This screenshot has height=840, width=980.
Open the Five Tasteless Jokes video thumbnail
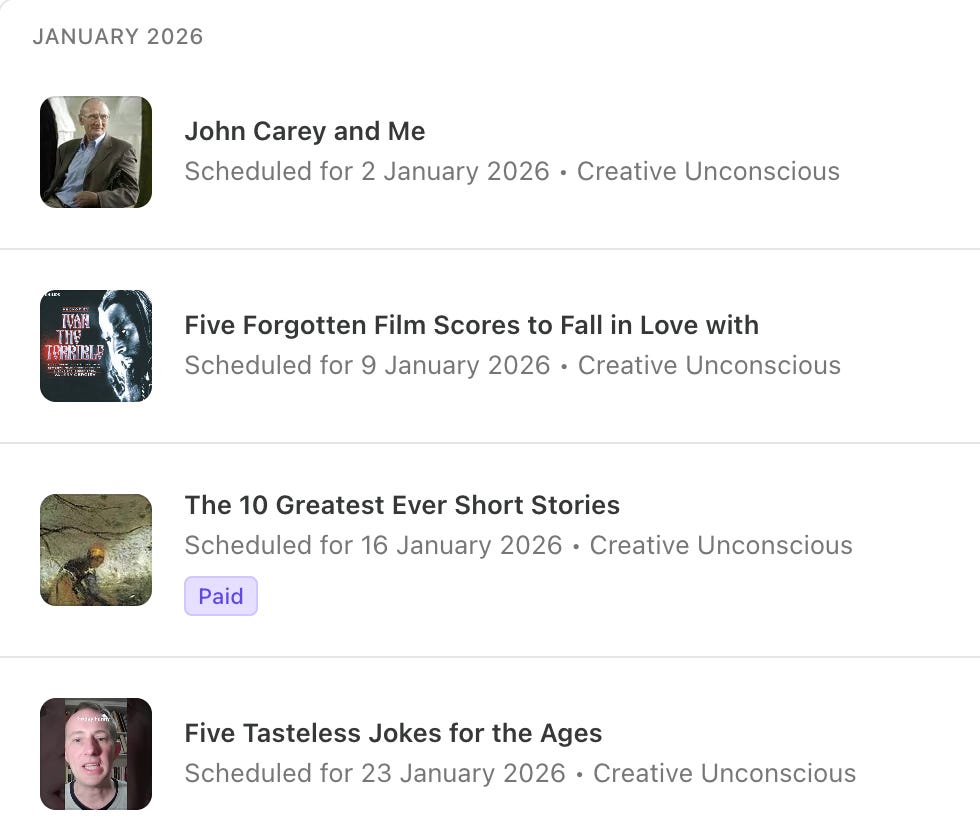tap(95, 754)
